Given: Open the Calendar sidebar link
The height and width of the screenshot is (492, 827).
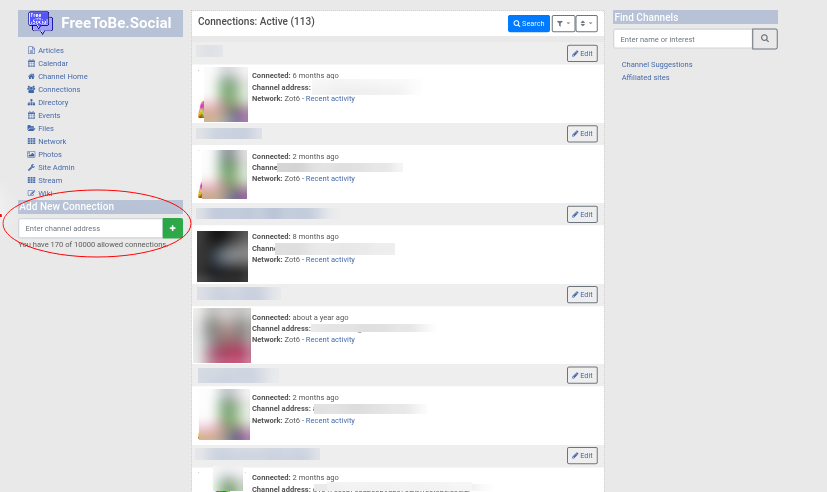Looking at the screenshot, I should click(53, 63).
